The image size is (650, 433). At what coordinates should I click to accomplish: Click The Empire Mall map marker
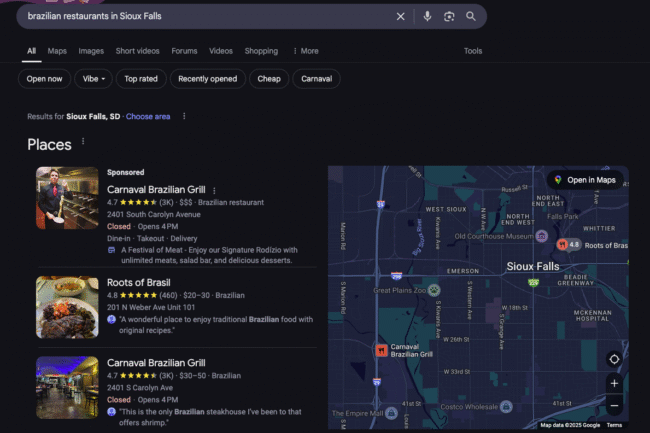[x=391, y=413]
